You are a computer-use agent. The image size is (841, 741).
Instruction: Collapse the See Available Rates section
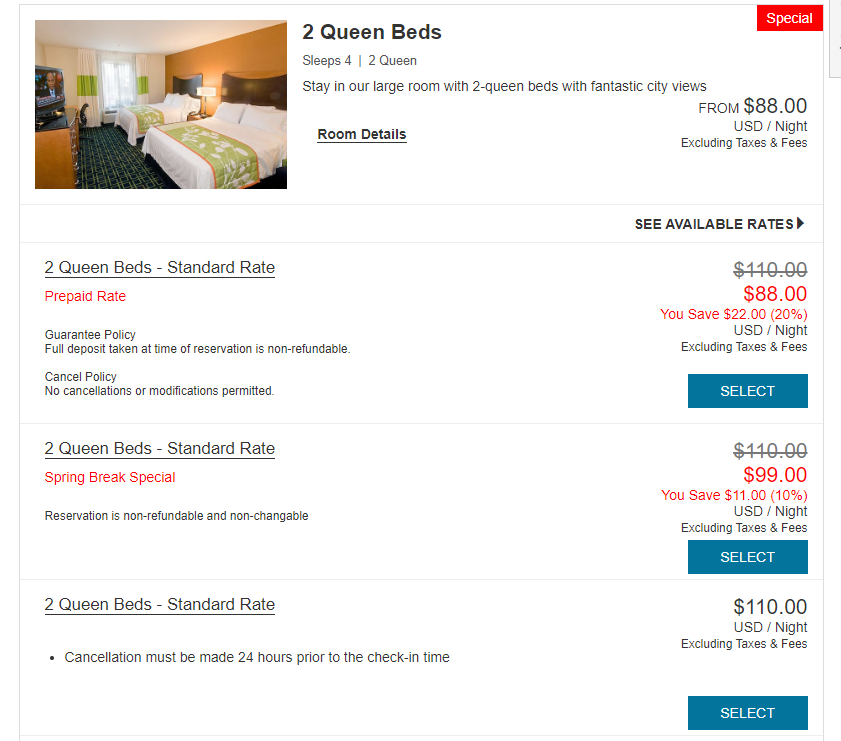719,224
